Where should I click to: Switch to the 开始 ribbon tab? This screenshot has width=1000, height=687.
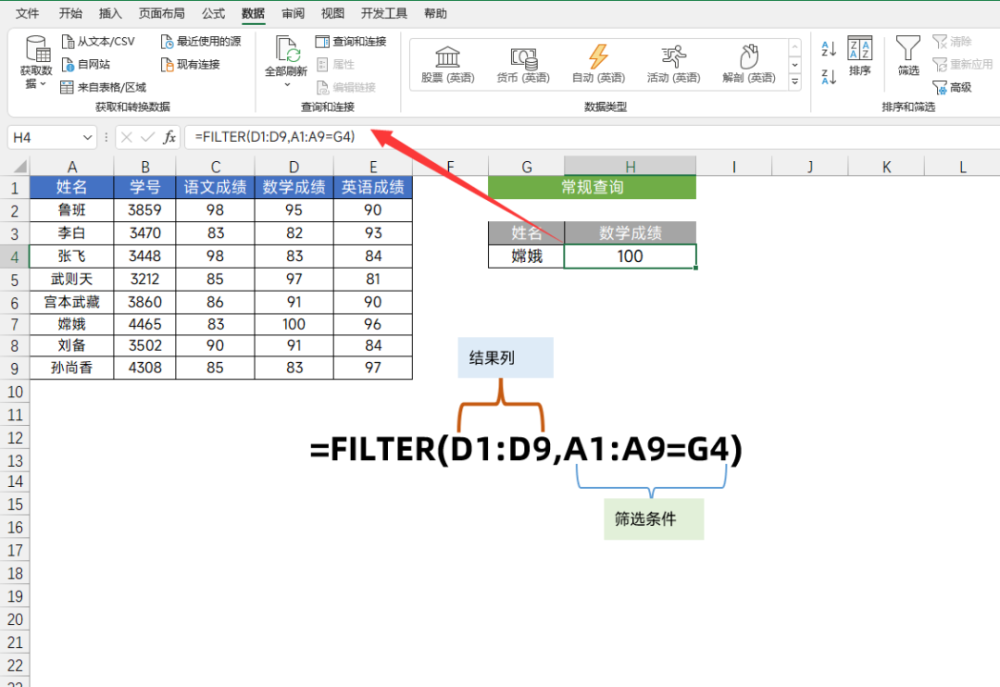click(70, 13)
